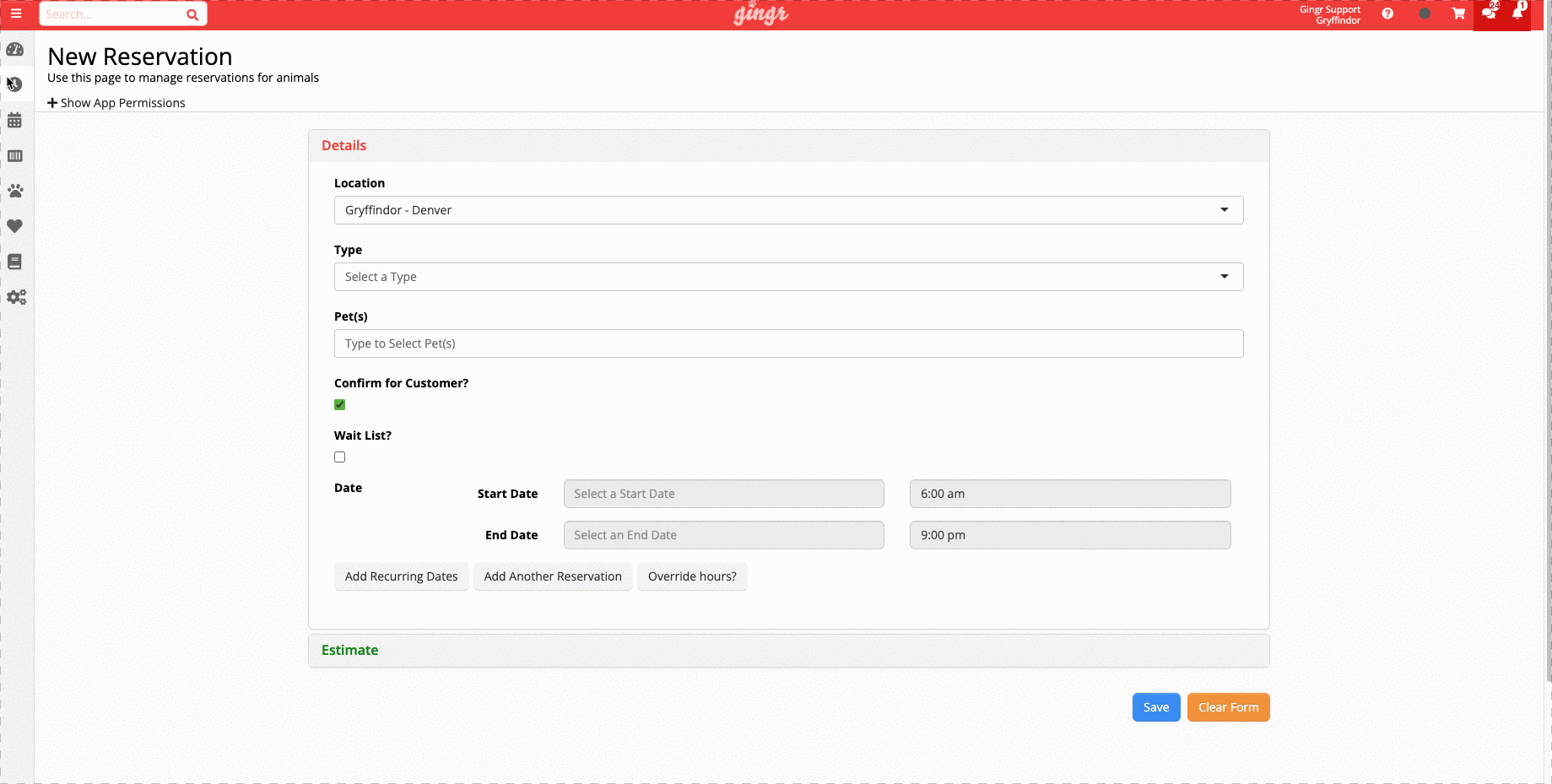Collapse the Details panel header

pyautogui.click(x=788, y=146)
